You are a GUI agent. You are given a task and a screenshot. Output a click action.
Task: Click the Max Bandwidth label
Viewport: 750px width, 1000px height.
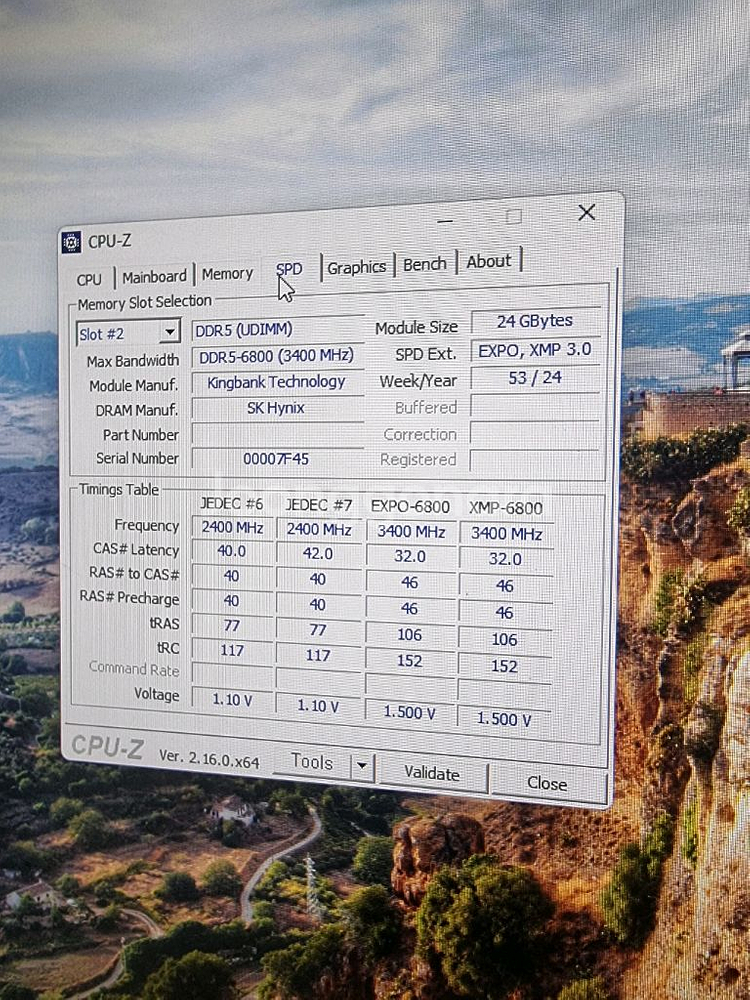click(133, 361)
